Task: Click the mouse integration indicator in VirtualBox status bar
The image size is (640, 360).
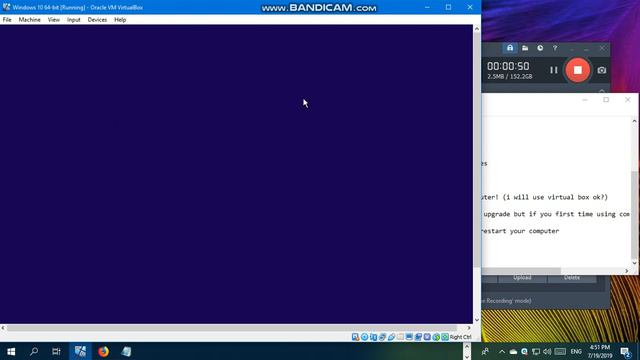Action: pos(436,337)
